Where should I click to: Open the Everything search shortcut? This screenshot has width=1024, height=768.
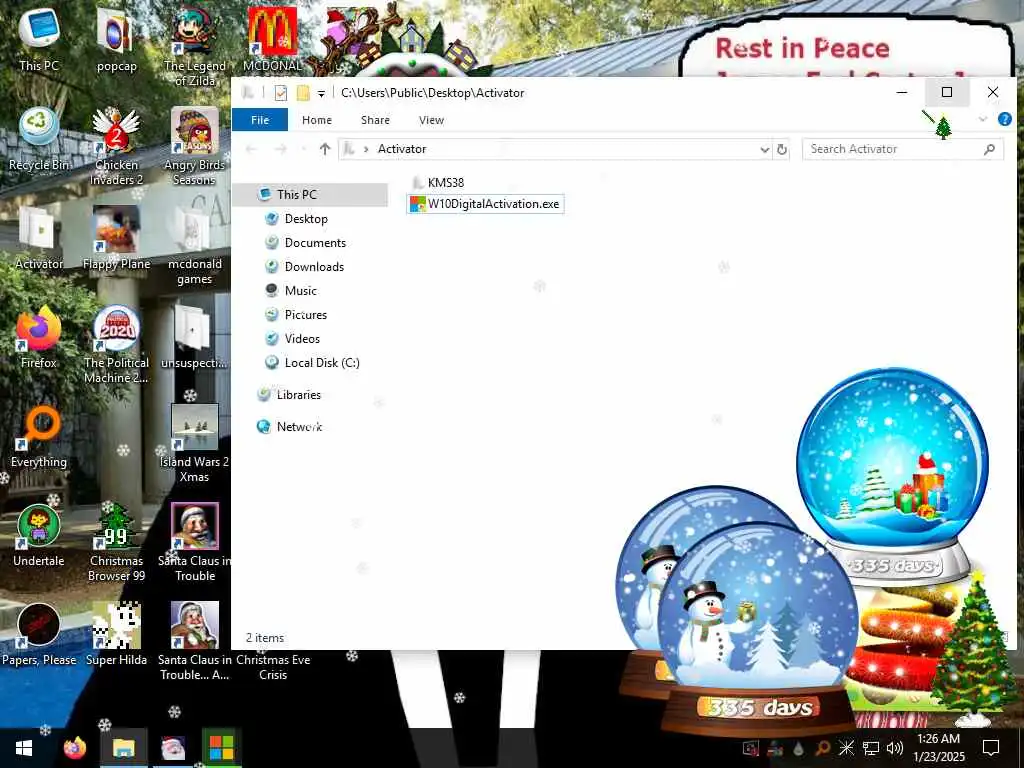(39, 436)
